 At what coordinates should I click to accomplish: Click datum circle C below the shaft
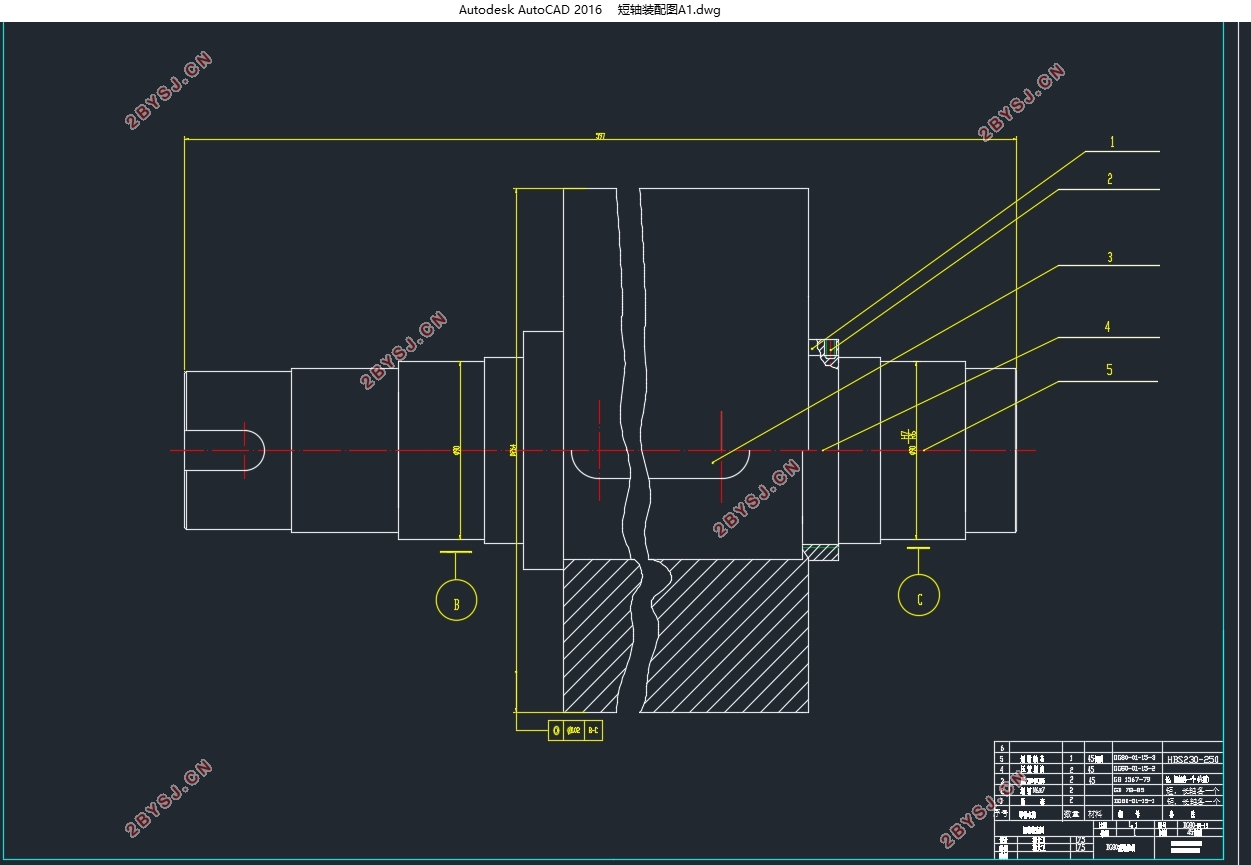pyautogui.click(x=918, y=596)
